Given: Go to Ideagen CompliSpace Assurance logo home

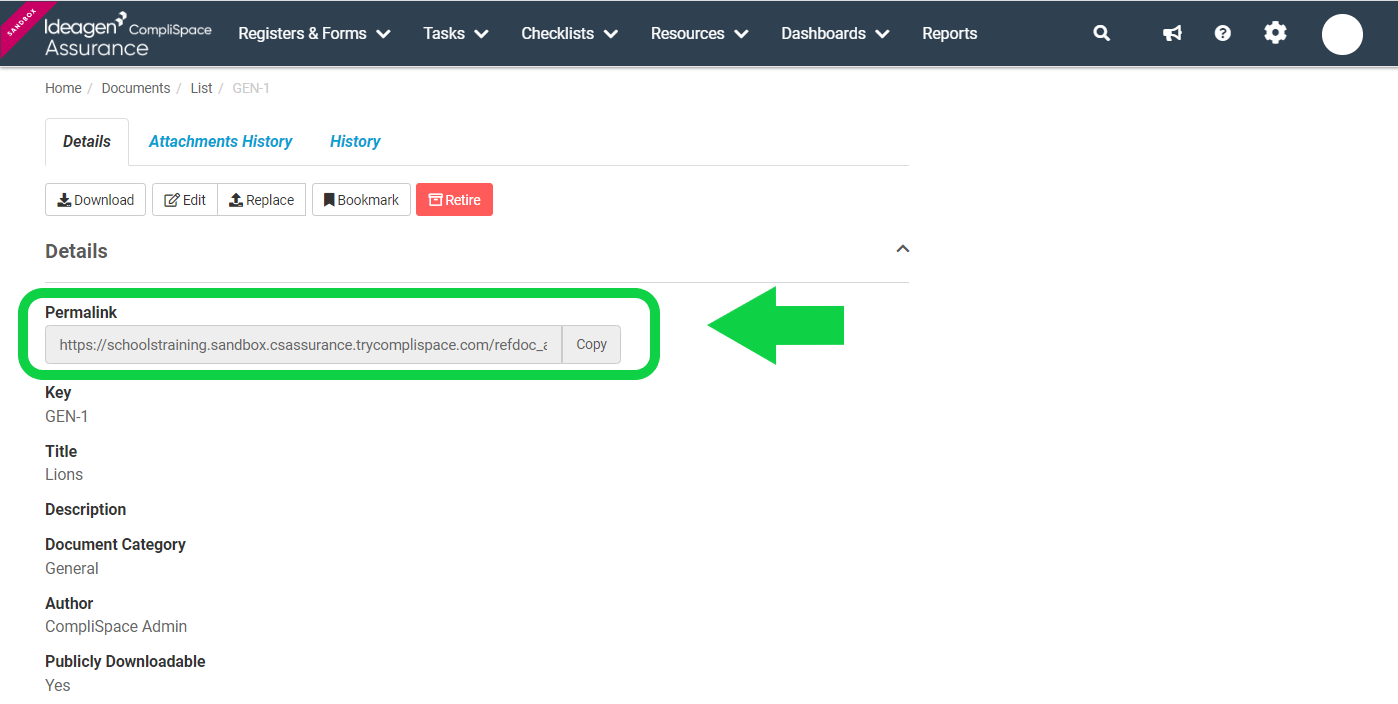Looking at the screenshot, I should (x=128, y=34).
